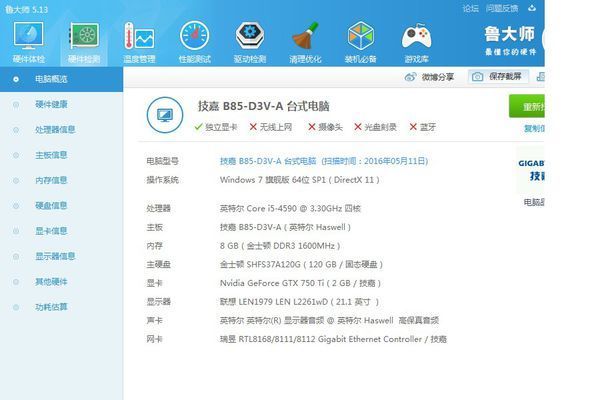Click the GeForce GTX 750 Ti value

(x=300, y=283)
